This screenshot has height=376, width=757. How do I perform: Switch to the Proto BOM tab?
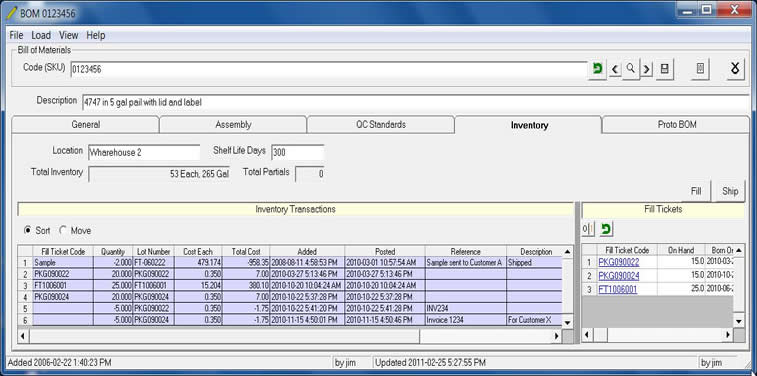[x=677, y=125]
